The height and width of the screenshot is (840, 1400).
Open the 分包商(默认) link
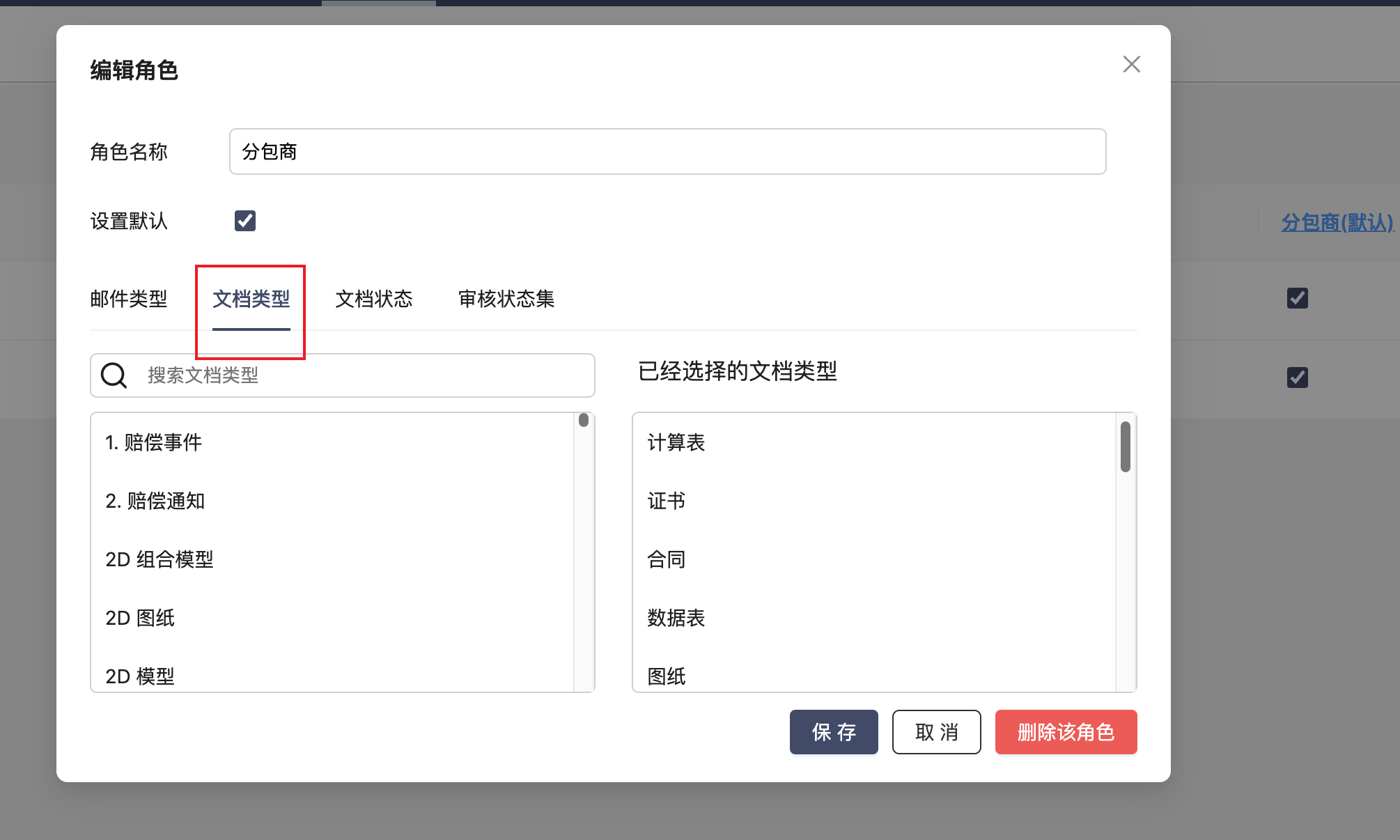coord(1337,222)
